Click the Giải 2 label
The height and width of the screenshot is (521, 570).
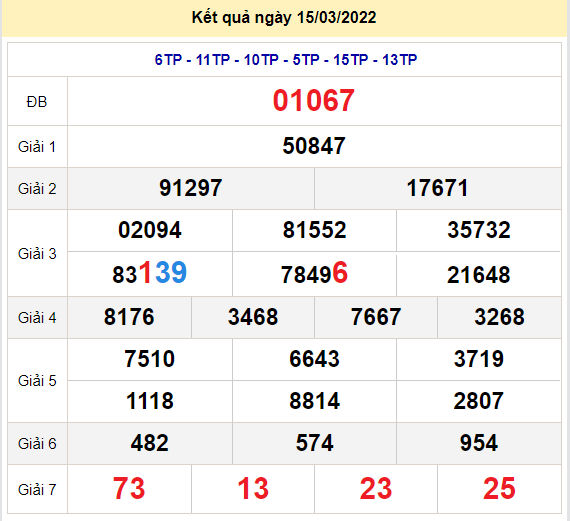click(x=37, y=189)
